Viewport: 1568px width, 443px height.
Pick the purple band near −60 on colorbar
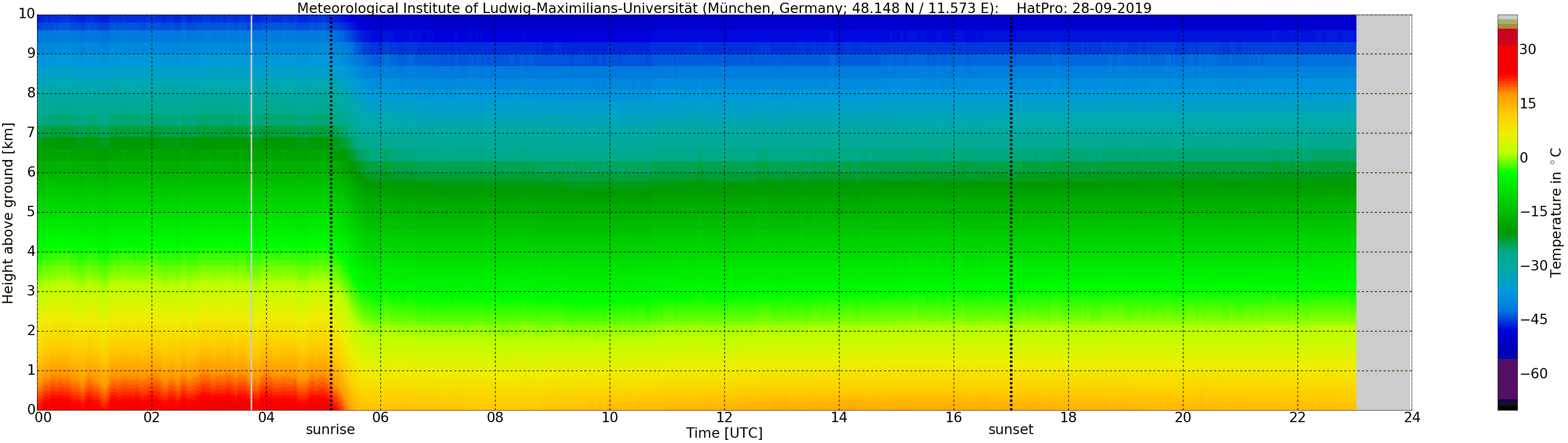(x=1507, y=378)
